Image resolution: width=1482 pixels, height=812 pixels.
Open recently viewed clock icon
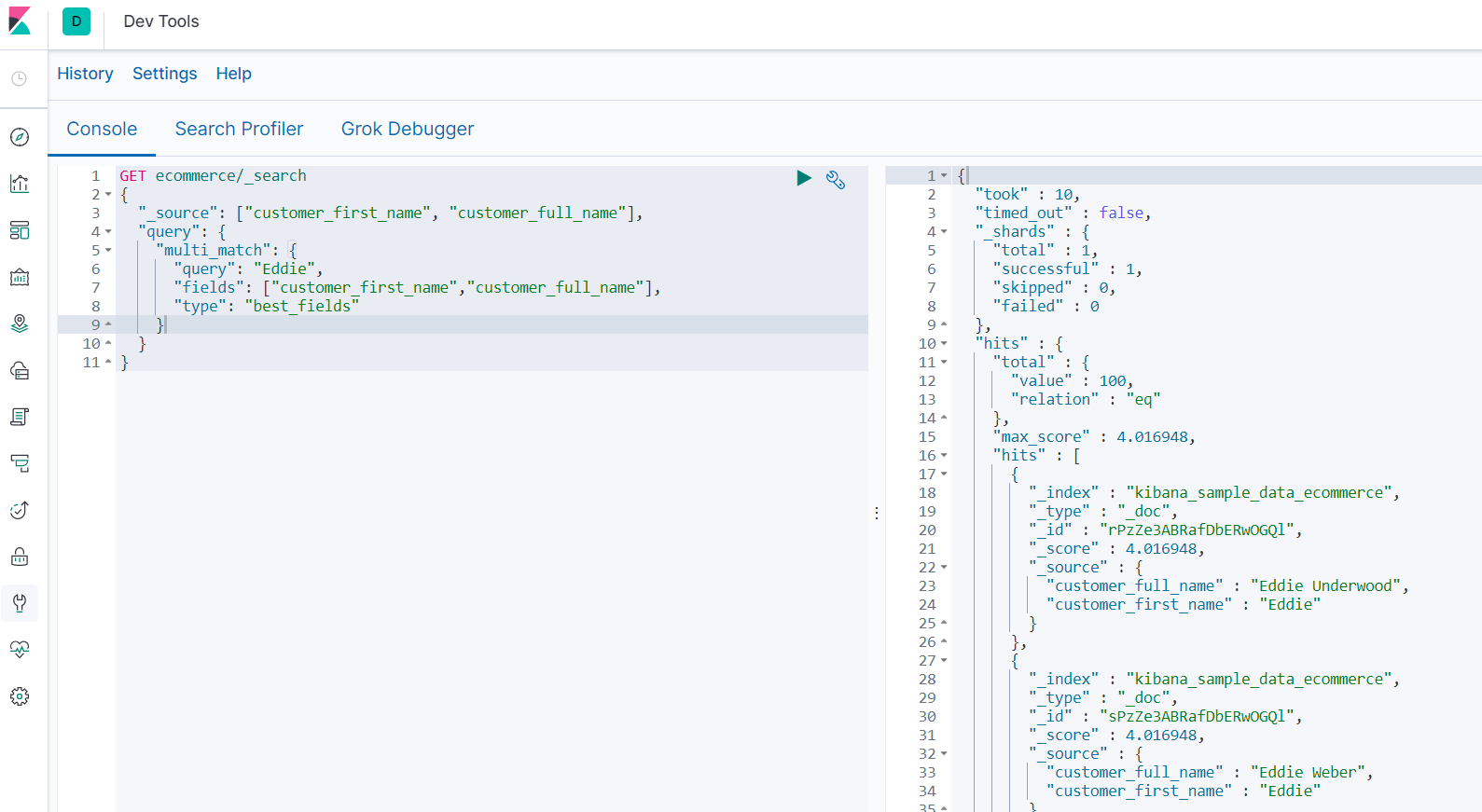pyautogui.click(x=20, y=78)
